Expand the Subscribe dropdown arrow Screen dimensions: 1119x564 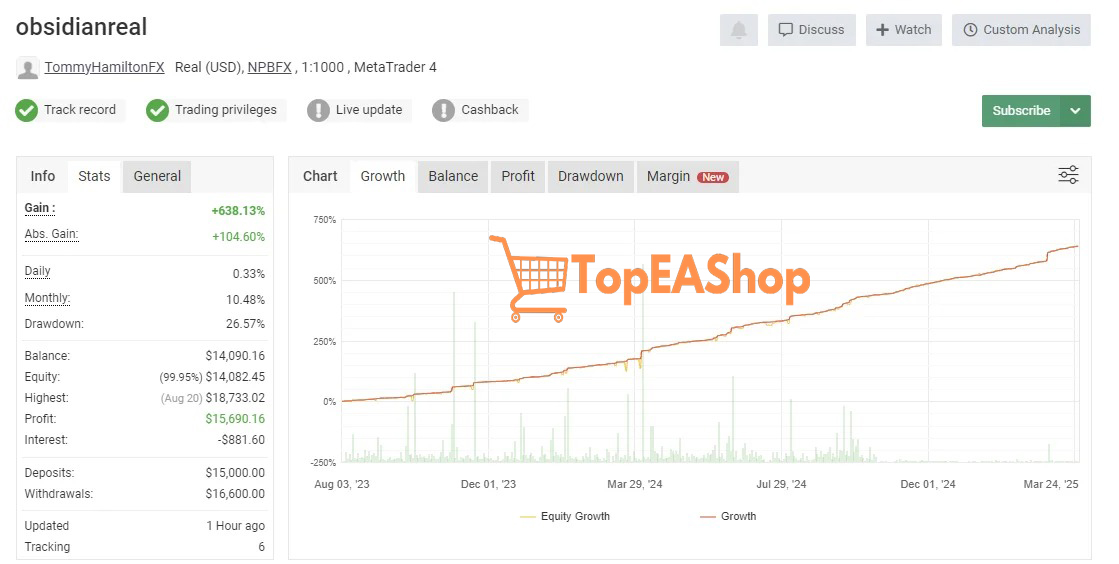1075,111
